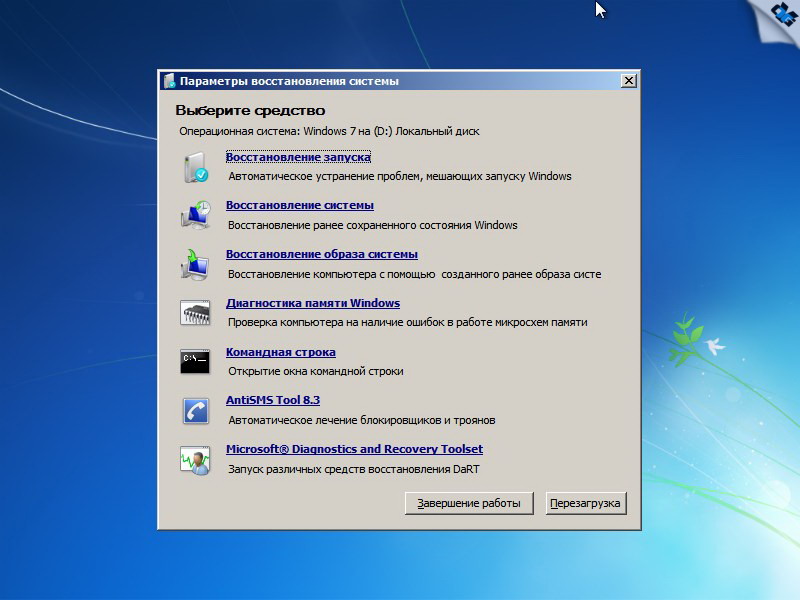Close the recovery options dialog

click(x=629, y=81)
